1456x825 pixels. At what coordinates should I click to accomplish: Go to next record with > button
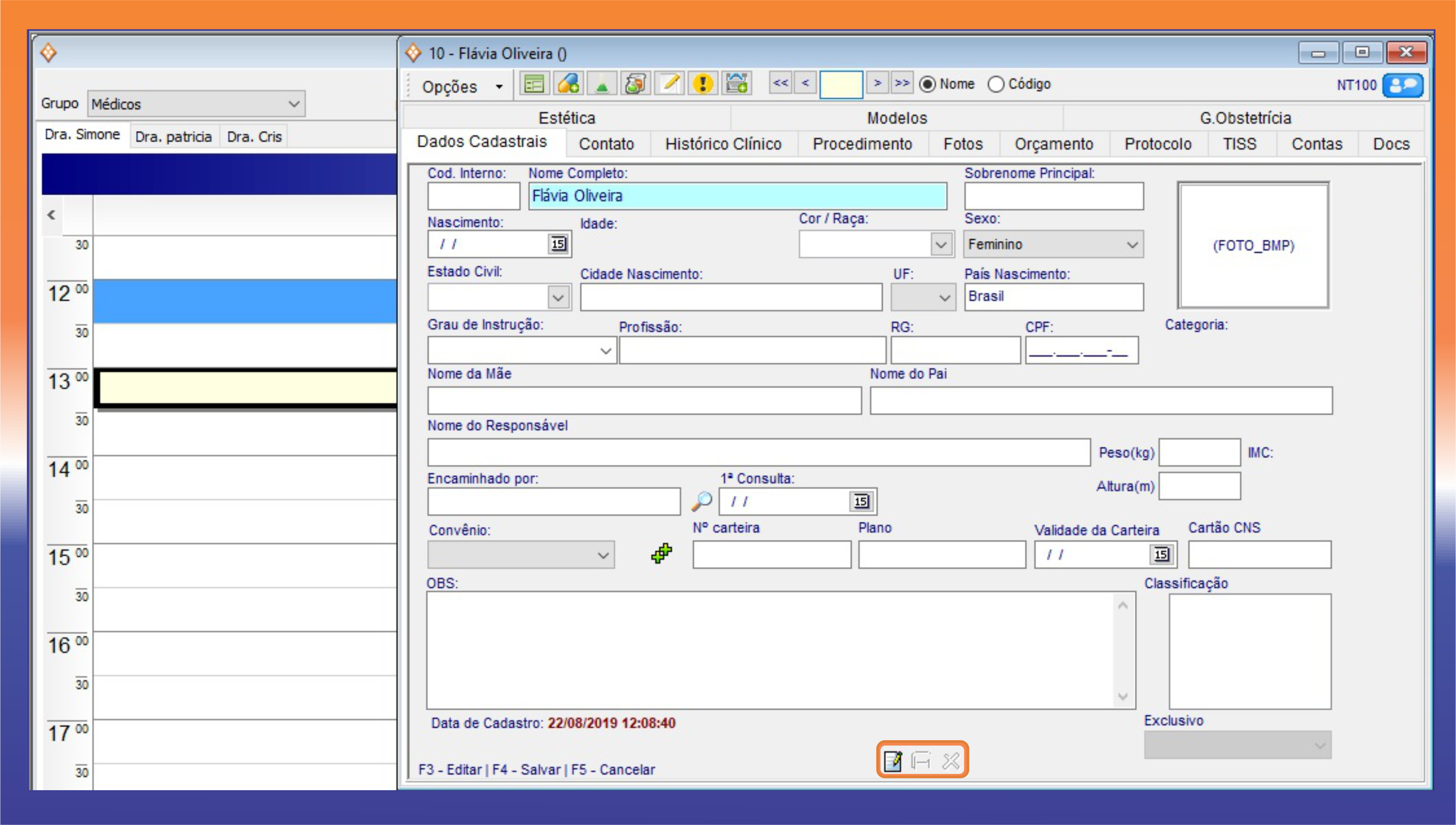click(877, 83)
